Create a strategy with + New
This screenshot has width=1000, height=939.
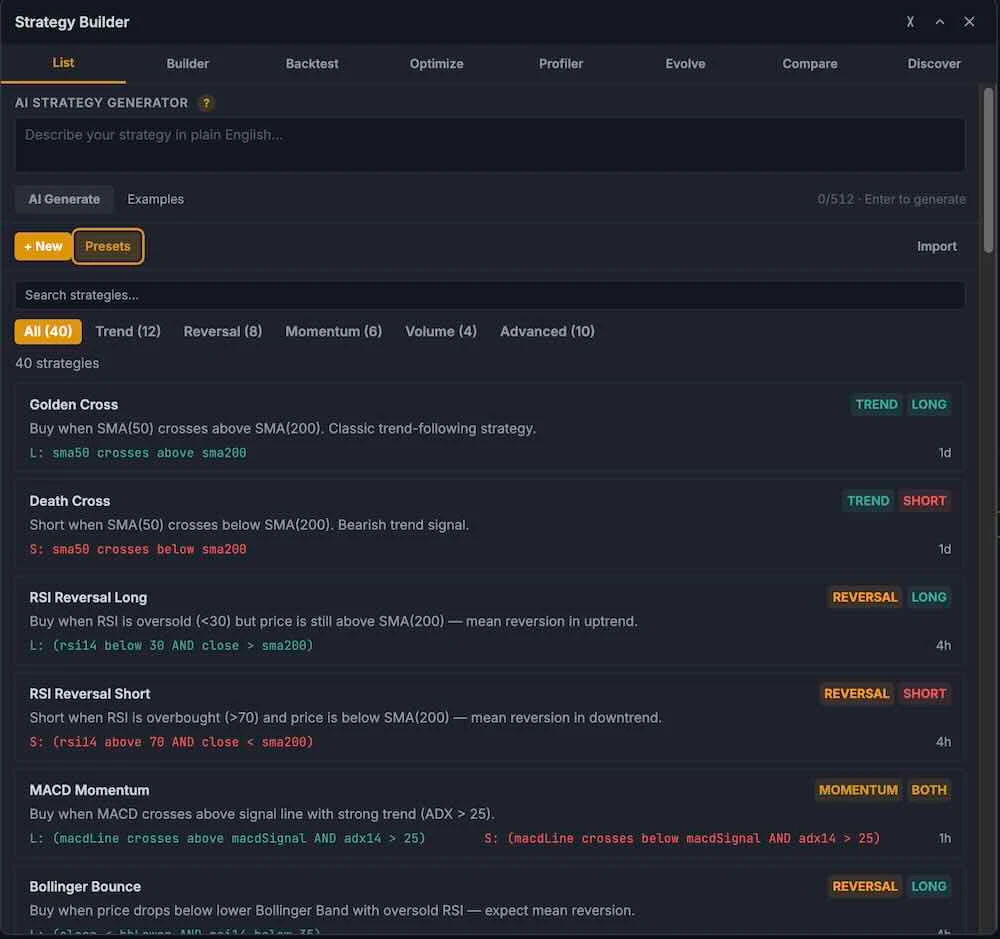[43, 246]
